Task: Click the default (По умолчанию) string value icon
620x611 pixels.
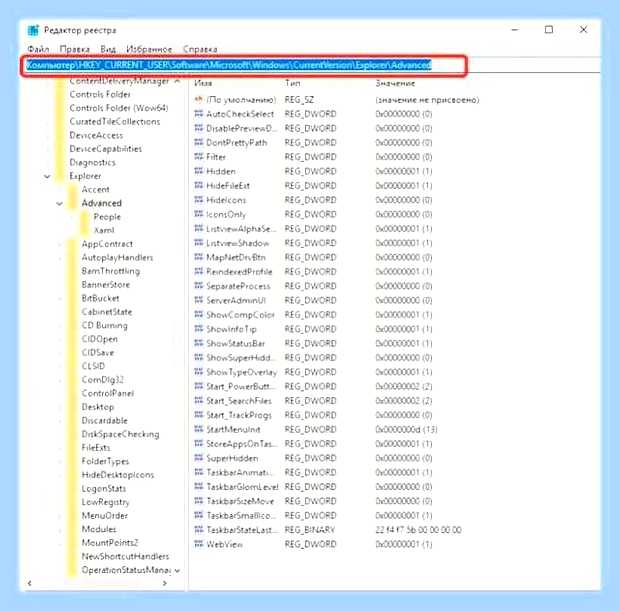Action: [199, 99]
